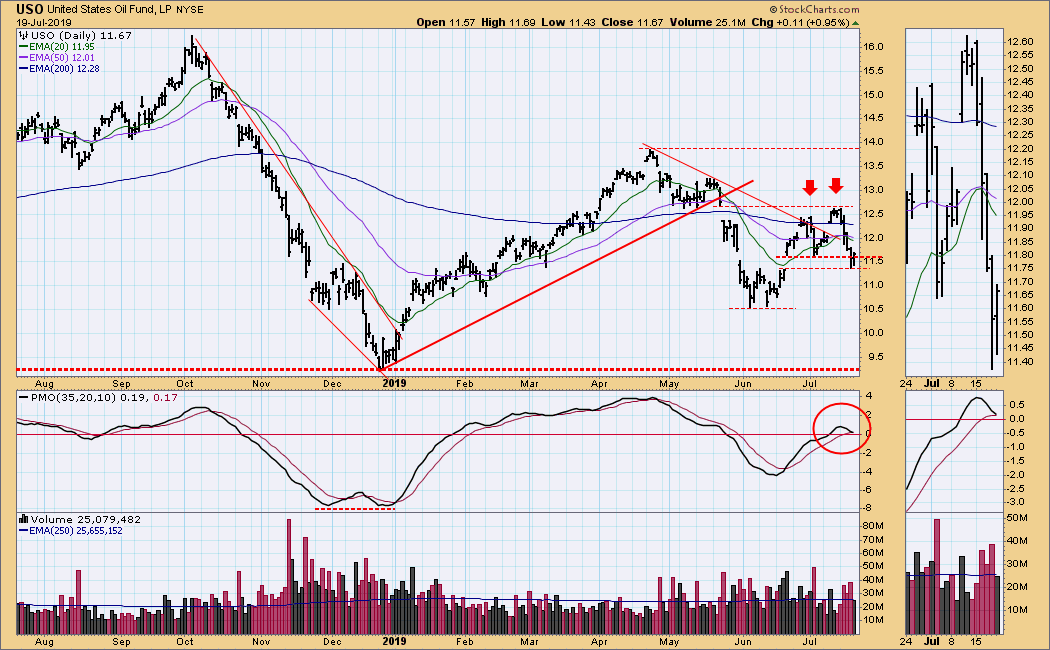Click the Oct label on the price panel axis
This screenshot has height=650, width=1050.
(x=185, y=384)
